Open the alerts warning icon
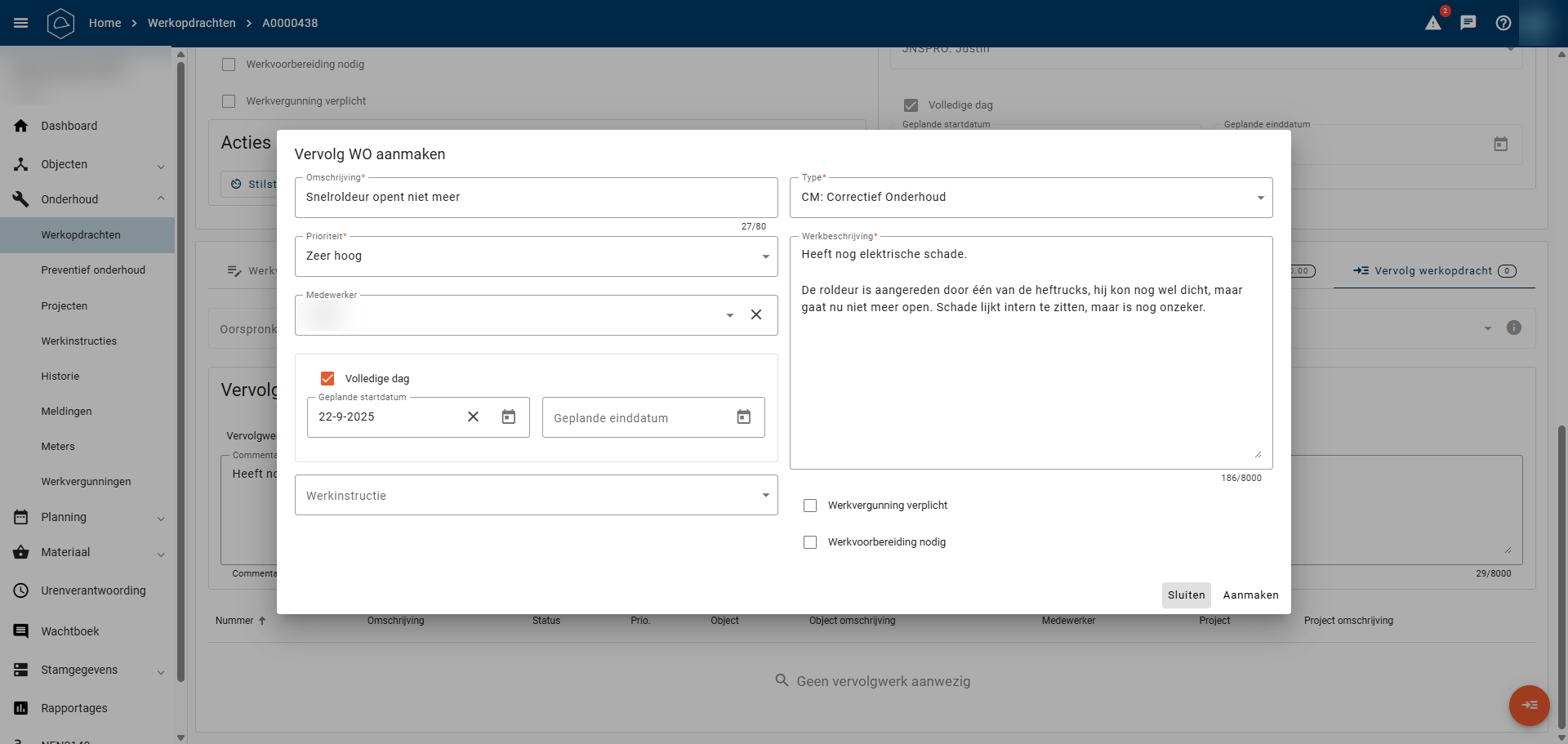Image resolution: width=1568 pixels, height=744 pixels. point(1433,23)
